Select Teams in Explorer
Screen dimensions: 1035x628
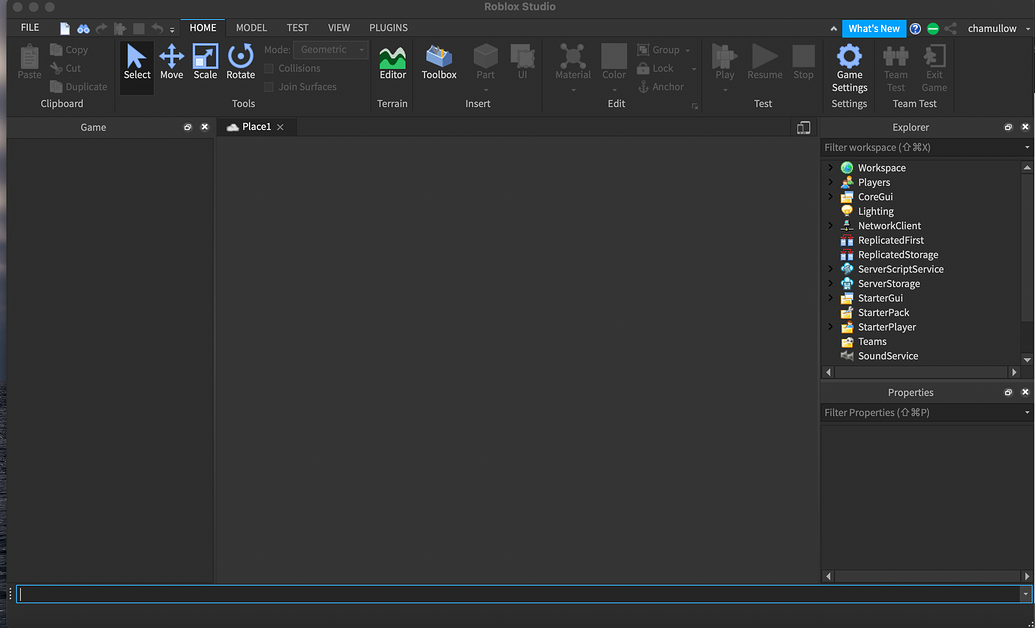872,341
